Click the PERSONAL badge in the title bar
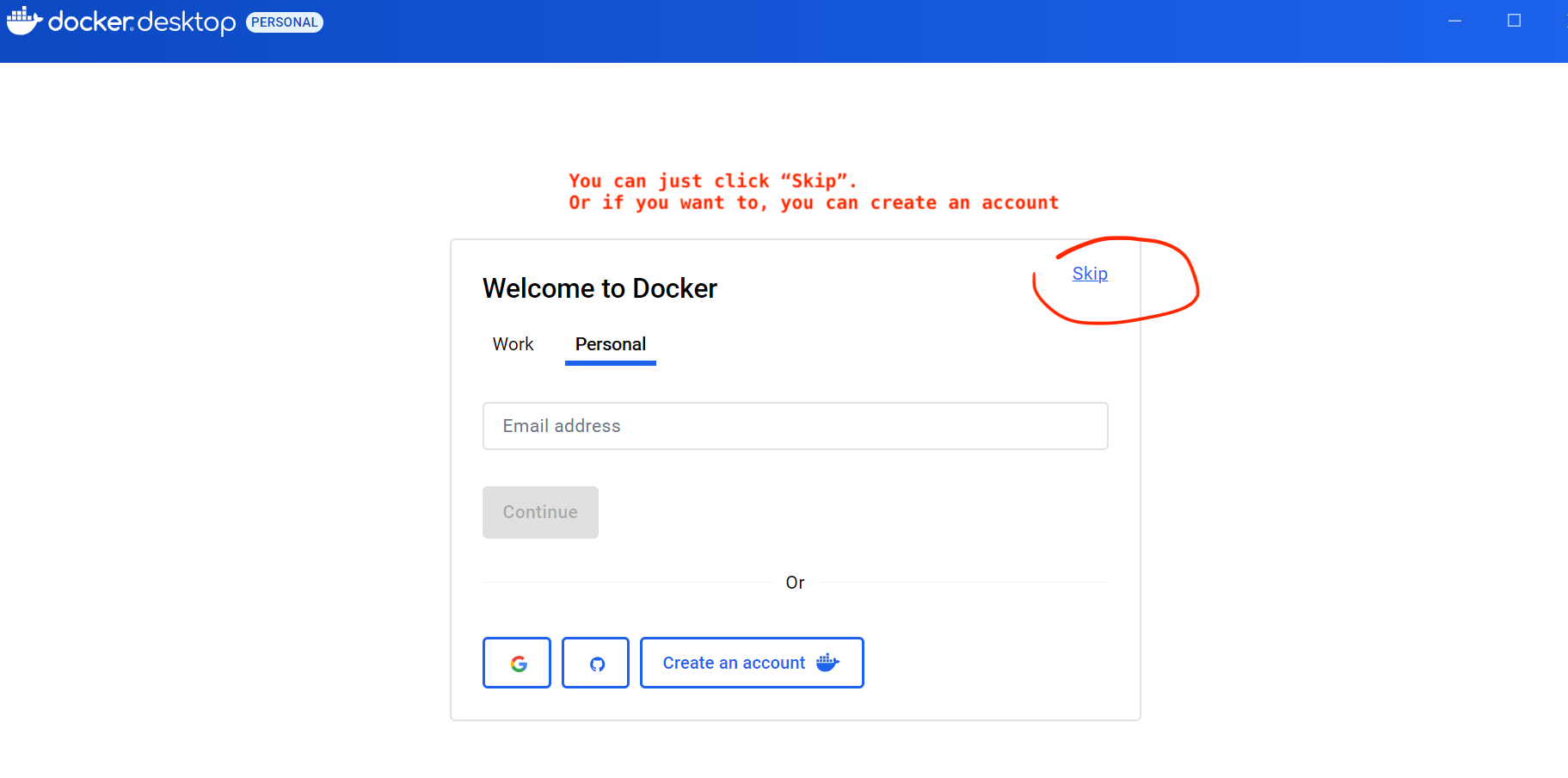This screenshot has height=778, width=1568. (x=285, y=22)
